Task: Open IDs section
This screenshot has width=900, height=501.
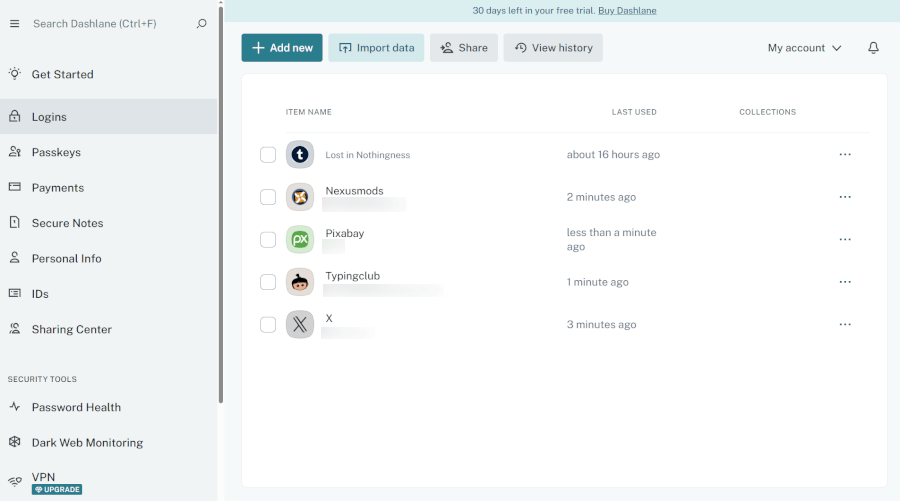Action: [108, 294]
